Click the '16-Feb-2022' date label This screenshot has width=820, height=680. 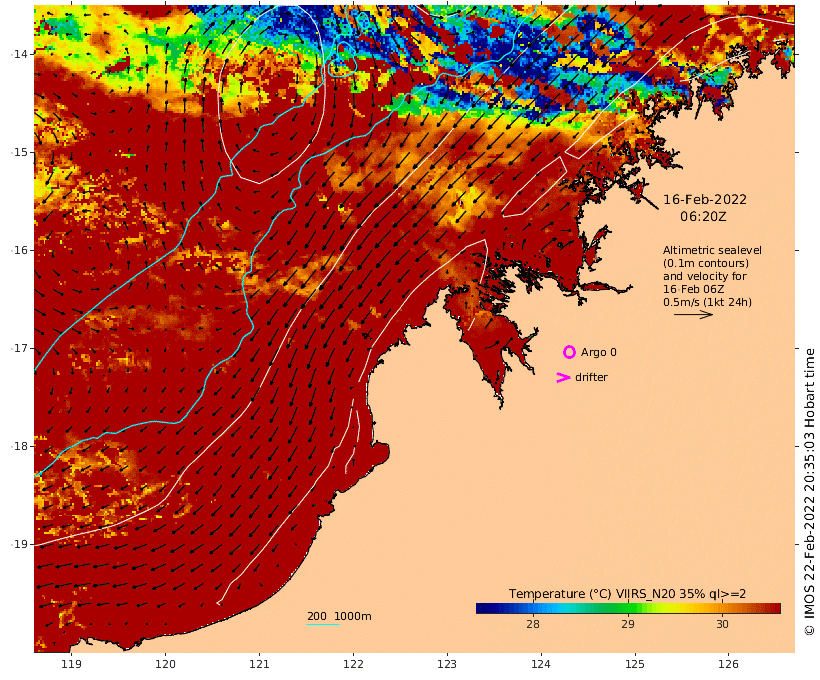point(705,200)
